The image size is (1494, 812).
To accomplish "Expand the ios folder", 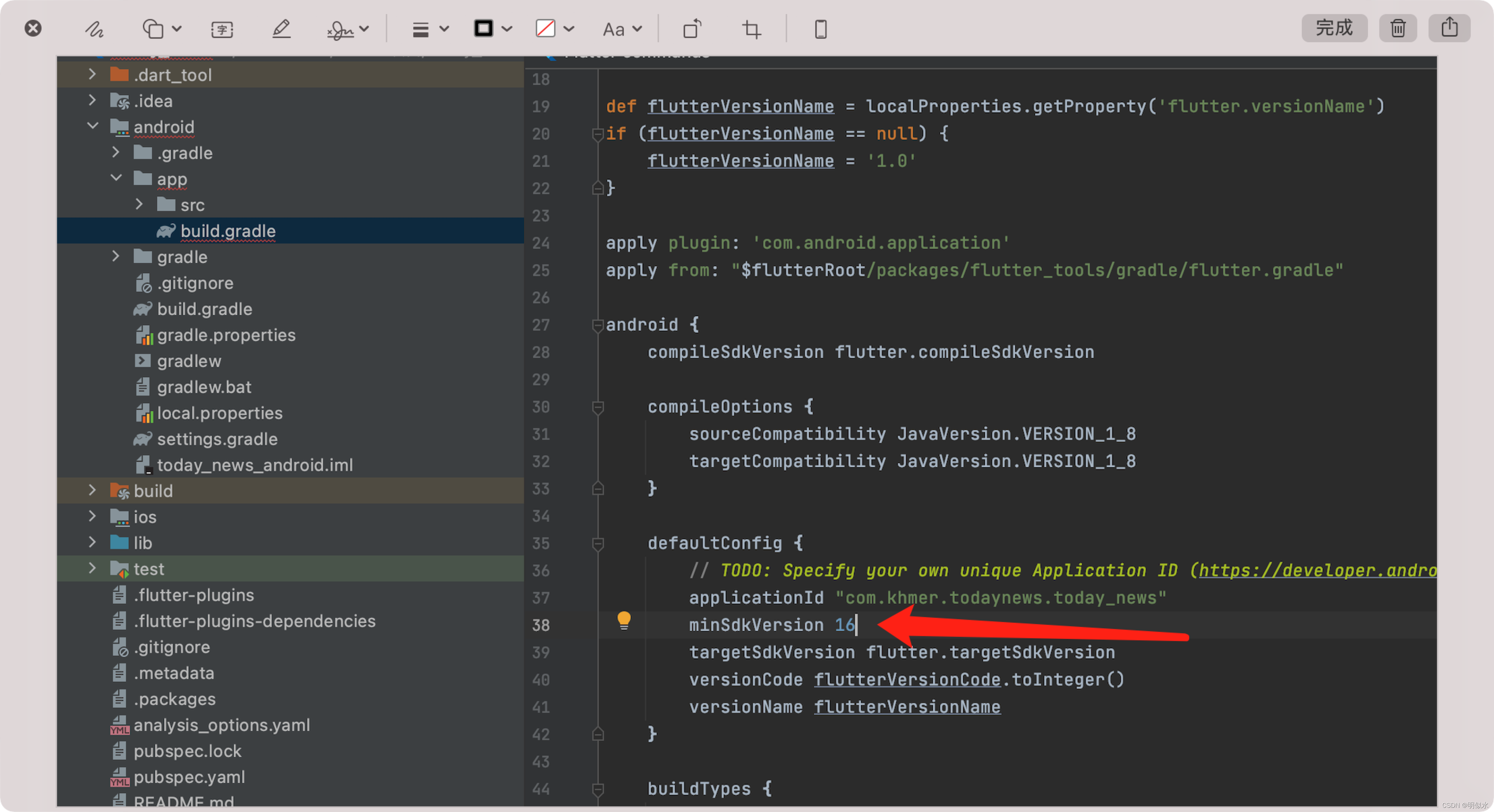I will (92, 516).
